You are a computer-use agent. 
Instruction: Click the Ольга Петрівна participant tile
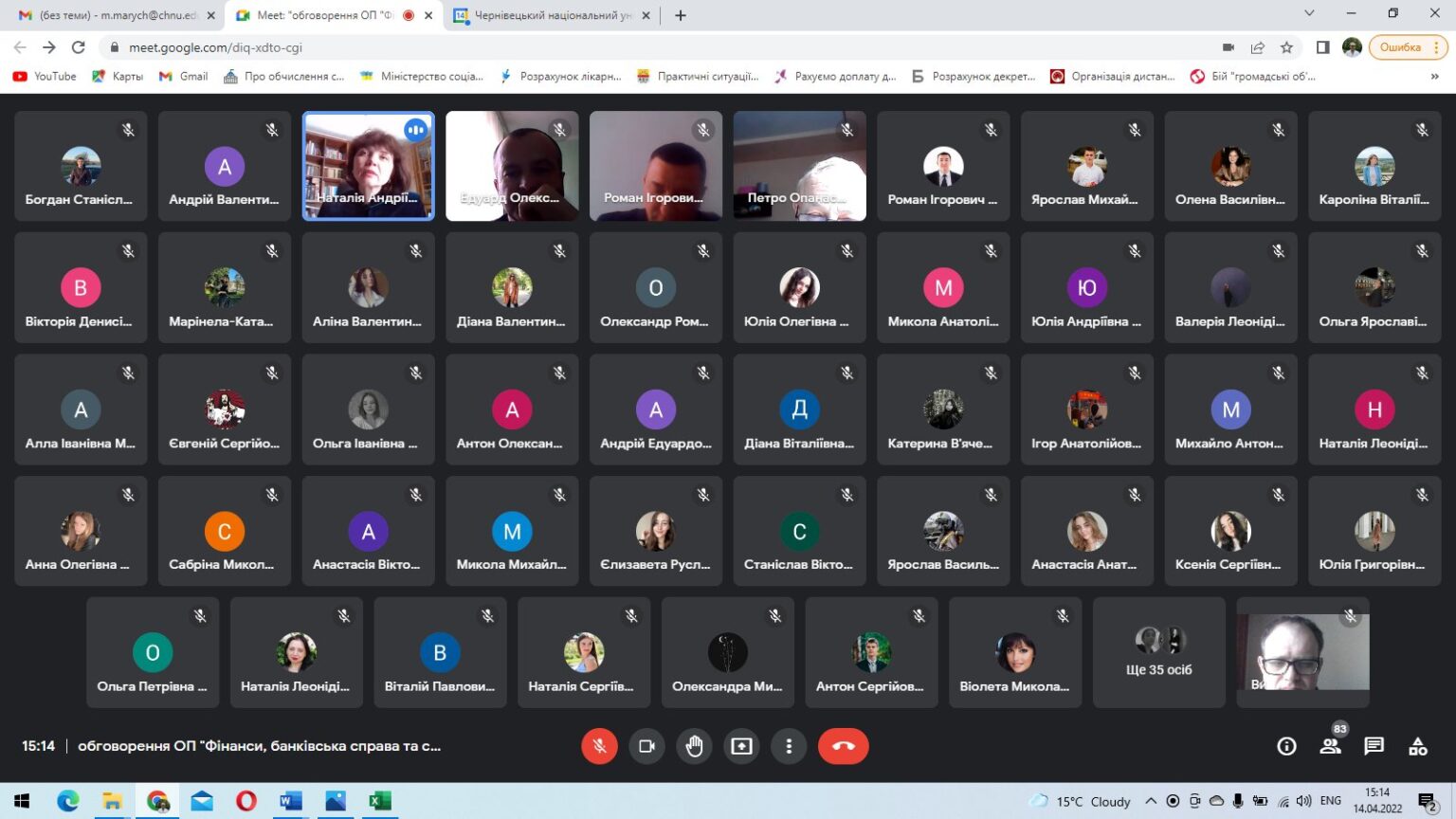(152, 652)
